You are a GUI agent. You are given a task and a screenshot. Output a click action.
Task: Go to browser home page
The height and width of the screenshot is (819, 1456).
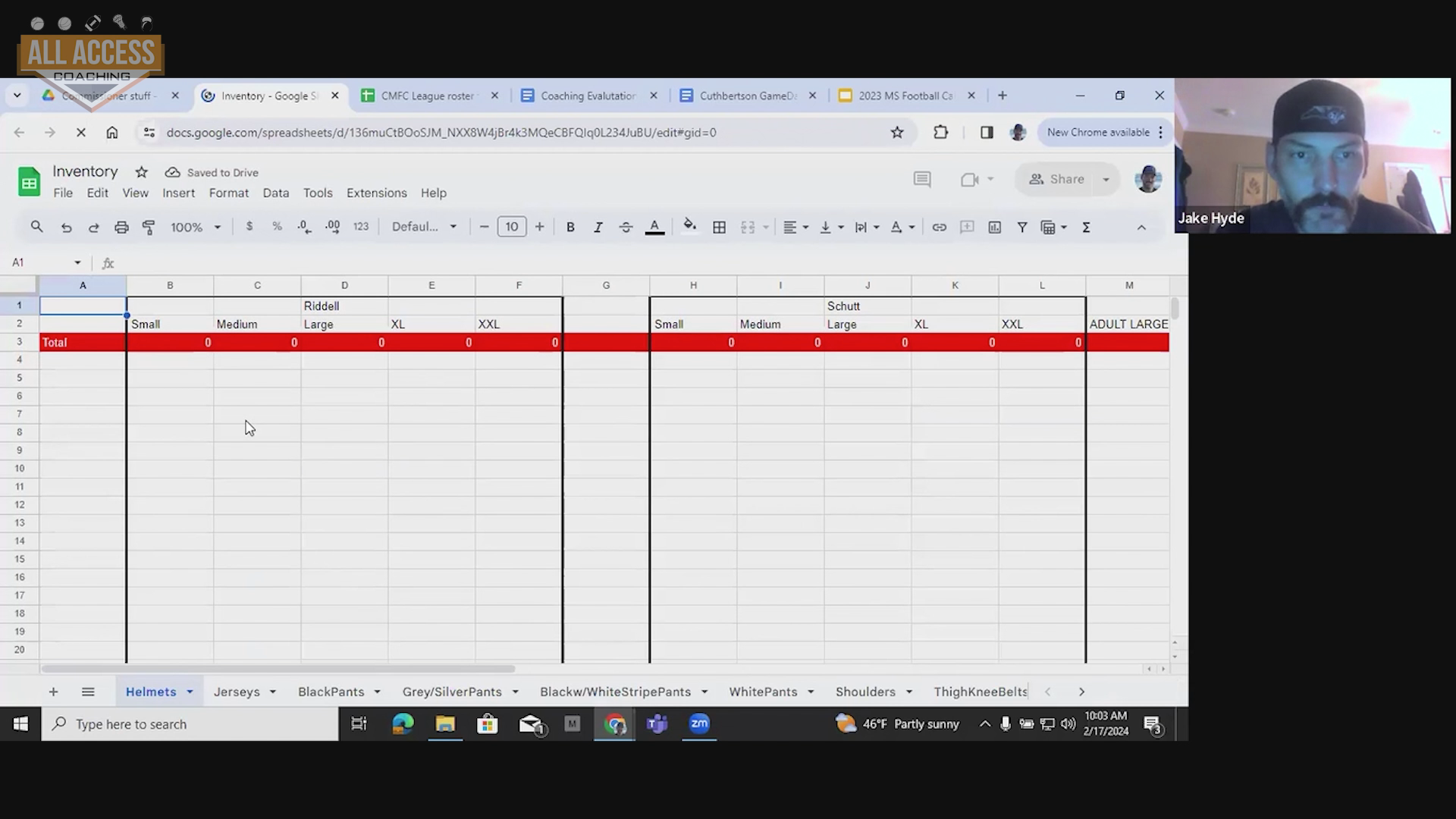(x=112, y=133)
